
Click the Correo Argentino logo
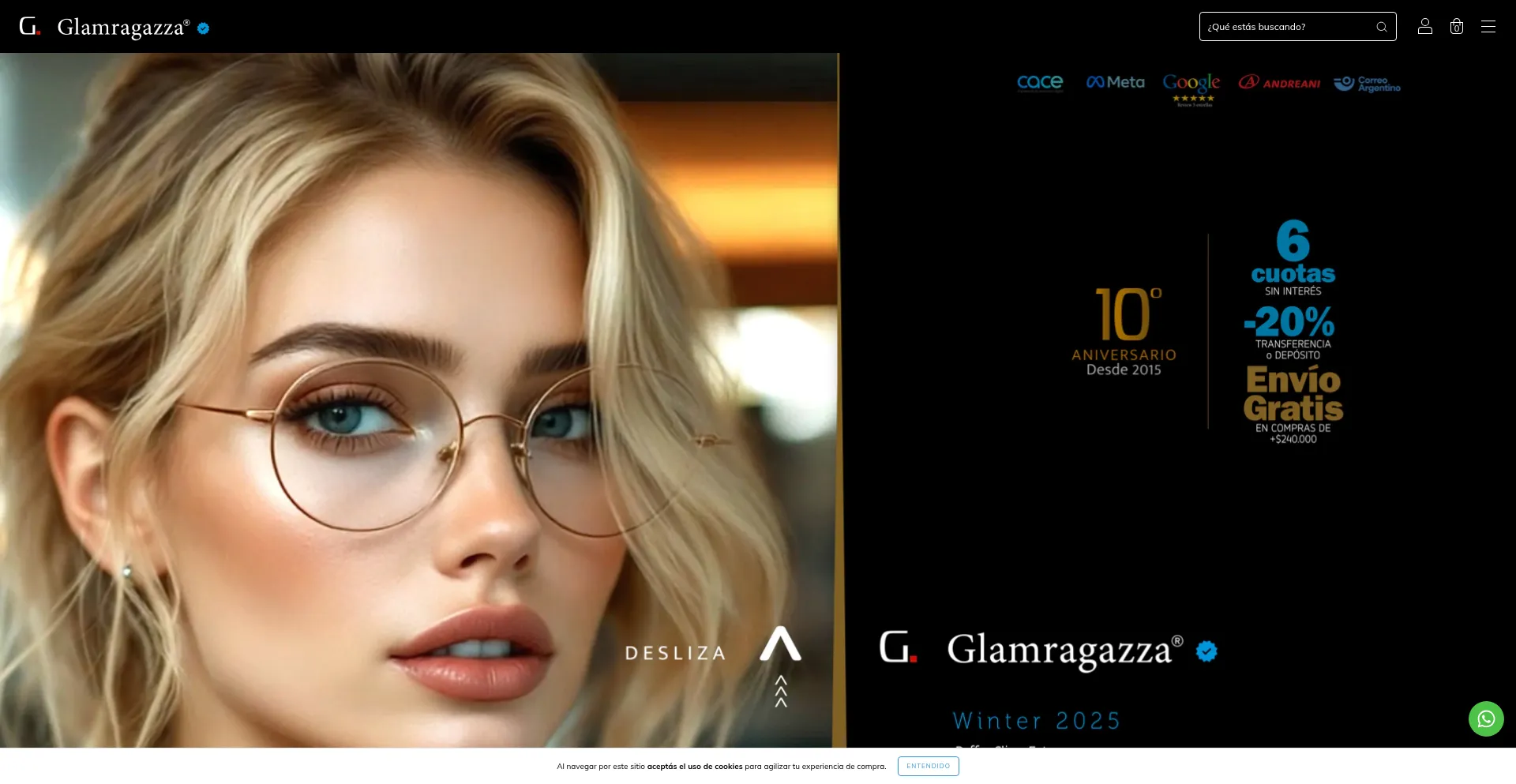click(x=1367, y=84)
